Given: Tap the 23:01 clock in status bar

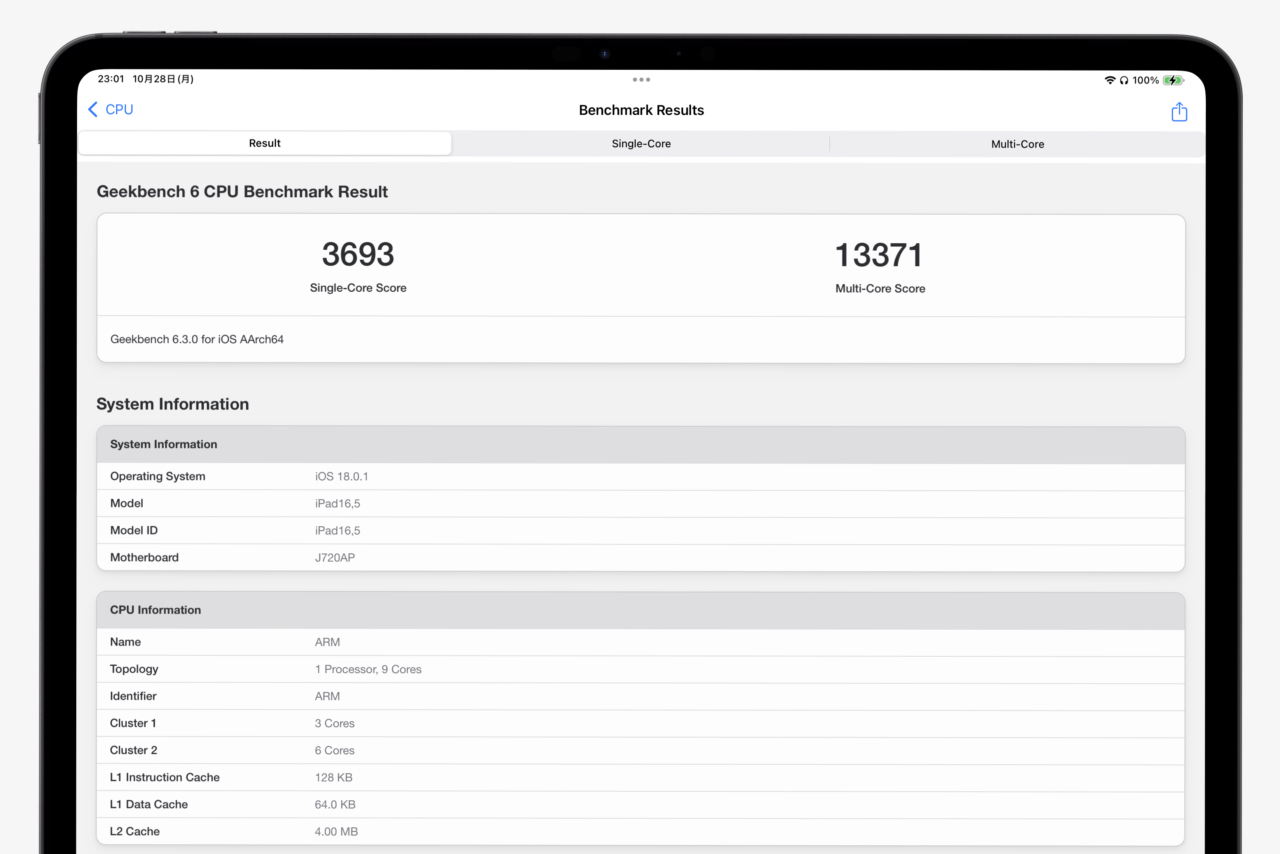Looking at the screenshot, I should [x=110, y=80].
